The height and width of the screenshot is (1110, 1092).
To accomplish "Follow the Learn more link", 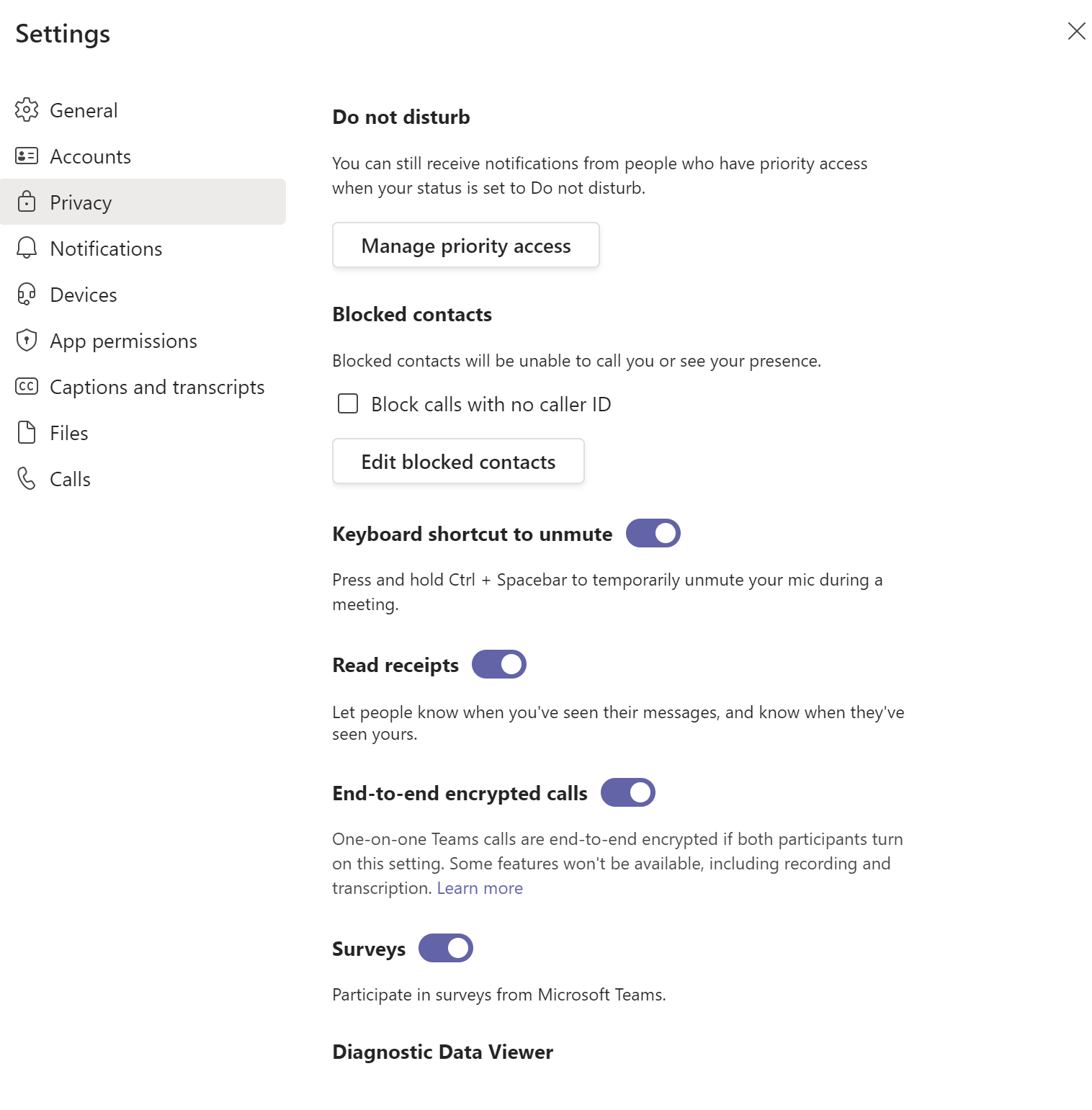I will click(x=480, y=888).
